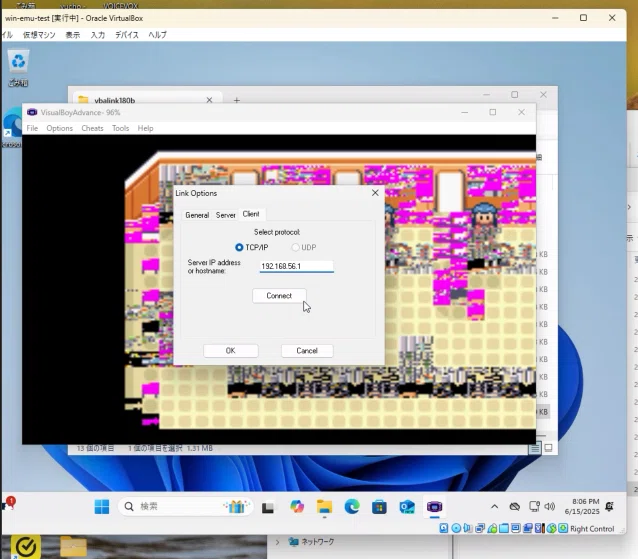Click VirtualBox USB status icon

click(x=492, y=528)
